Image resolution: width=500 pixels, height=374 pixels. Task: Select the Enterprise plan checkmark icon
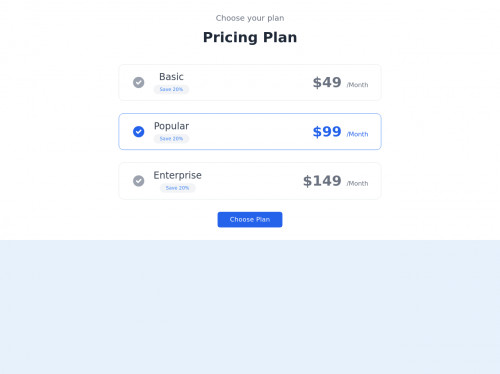(x=139, y=181)
